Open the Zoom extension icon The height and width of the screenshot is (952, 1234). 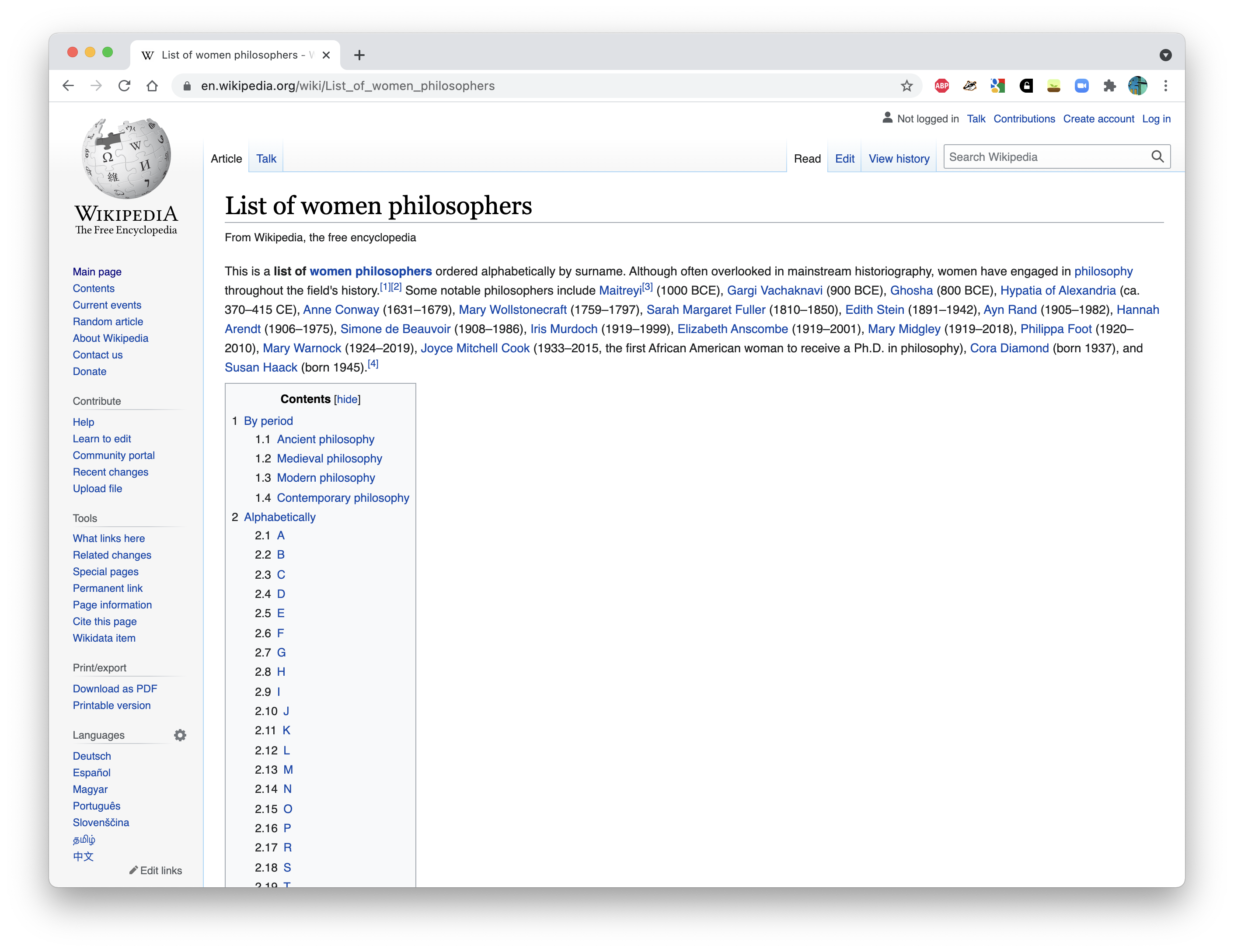click(x=1081, y=86)
